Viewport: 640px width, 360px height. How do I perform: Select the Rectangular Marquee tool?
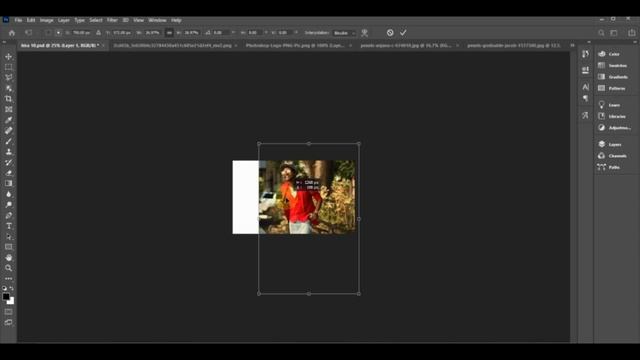(x=9, y=67)
